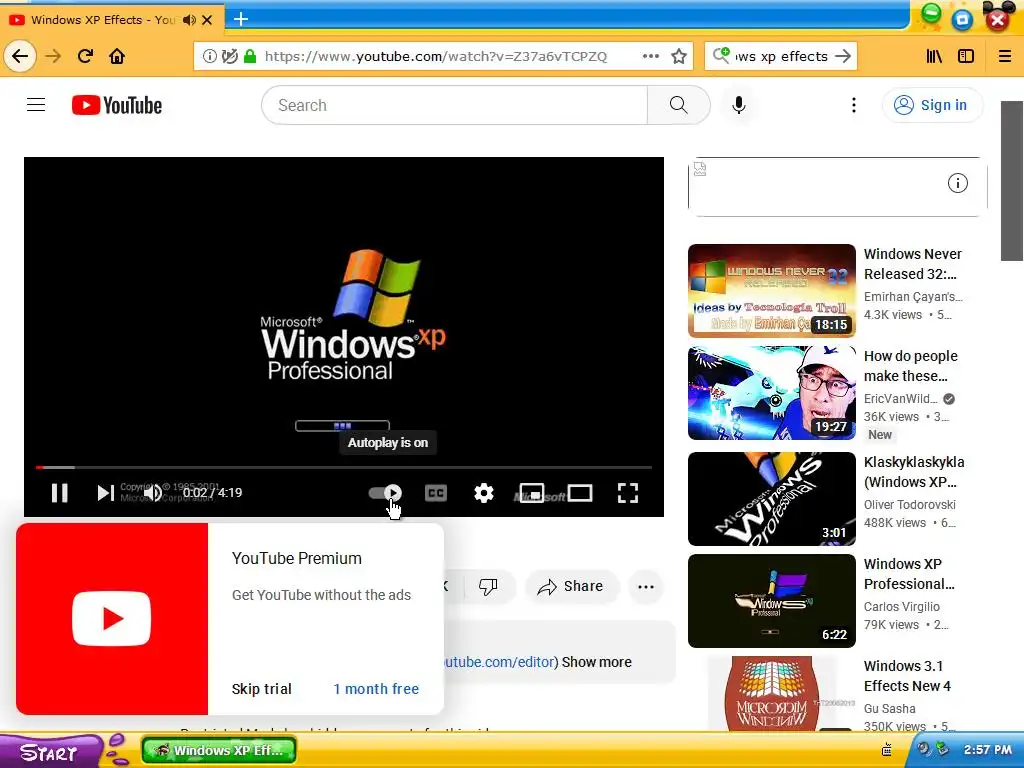Toggle theater mode view
The image size is (1024, 768).
click(580, 493)
